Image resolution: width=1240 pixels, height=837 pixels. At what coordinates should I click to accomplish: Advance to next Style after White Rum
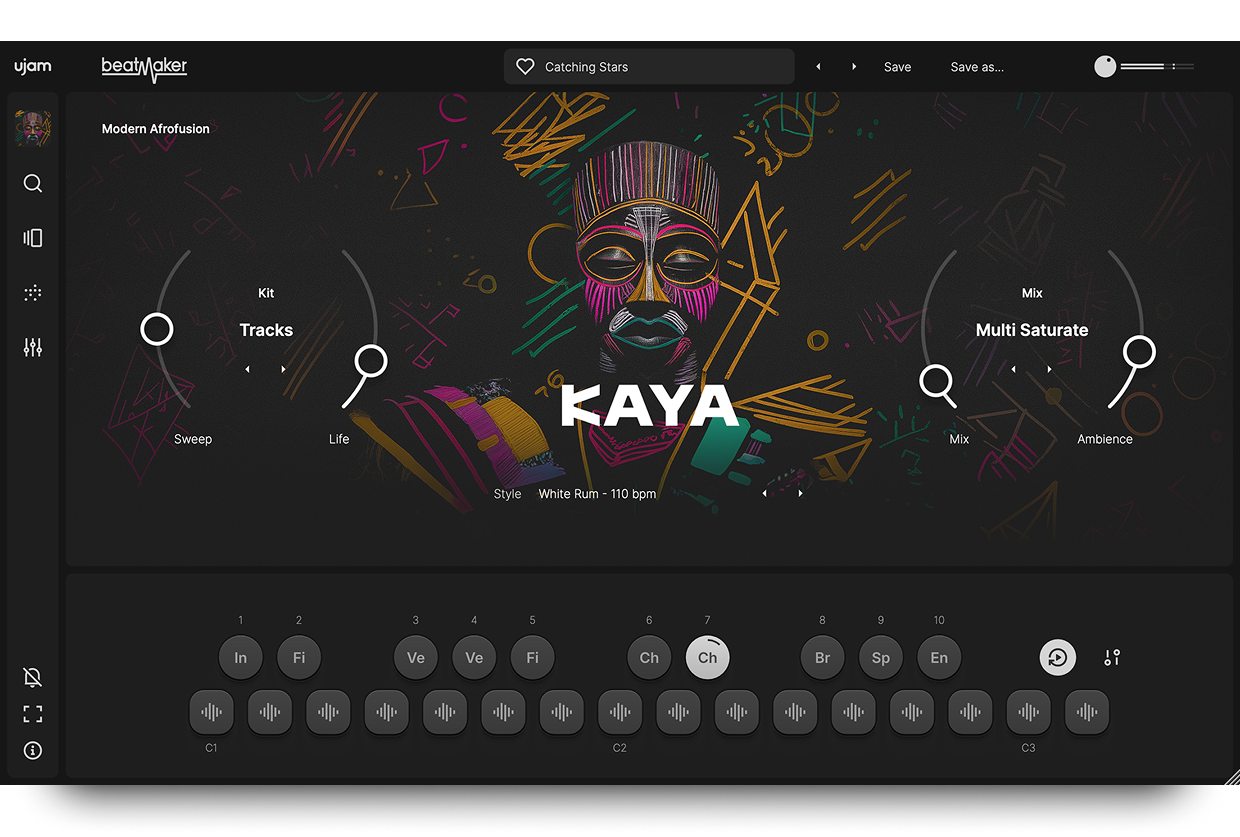point(800,494)
